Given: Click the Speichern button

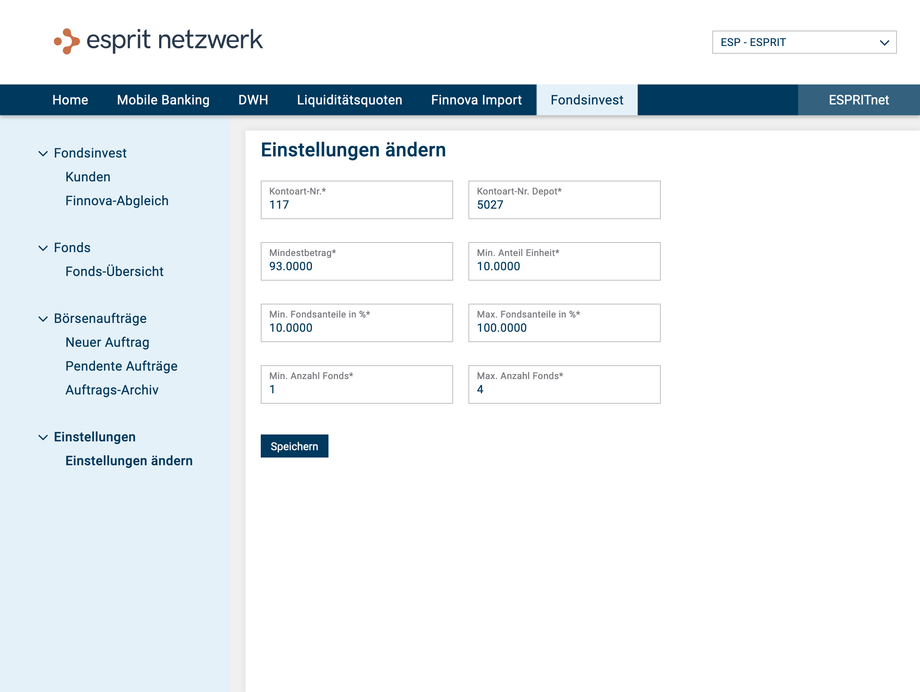Looking at the screenshot, I should (294, 446).
